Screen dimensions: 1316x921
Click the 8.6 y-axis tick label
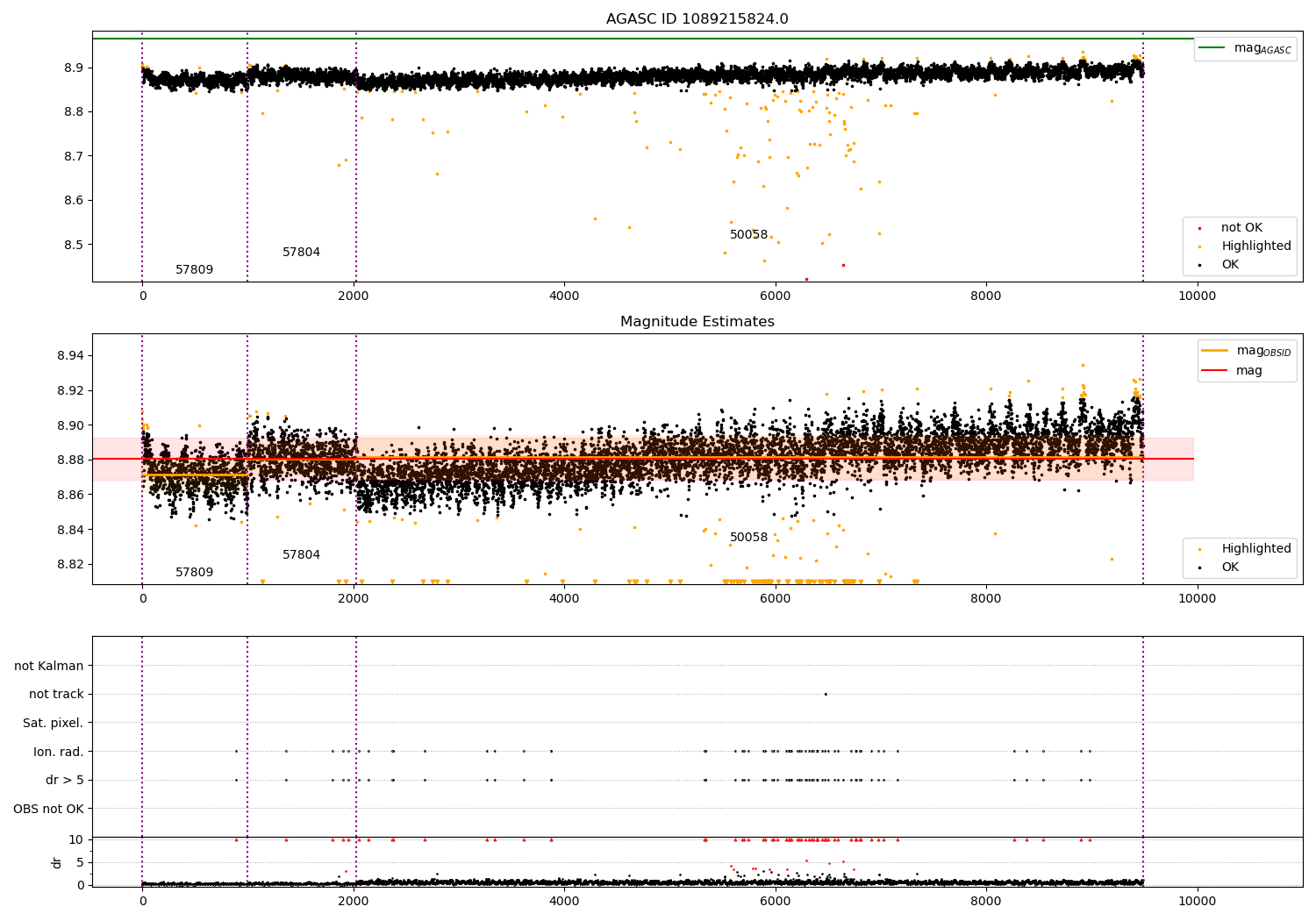[75, 201]
